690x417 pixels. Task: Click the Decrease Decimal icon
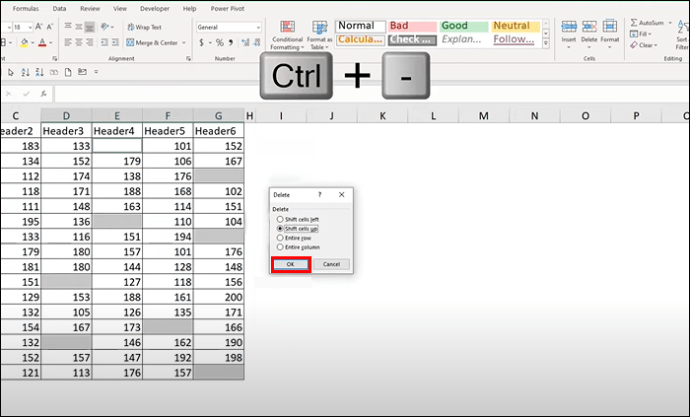click(x=256, y=43)
